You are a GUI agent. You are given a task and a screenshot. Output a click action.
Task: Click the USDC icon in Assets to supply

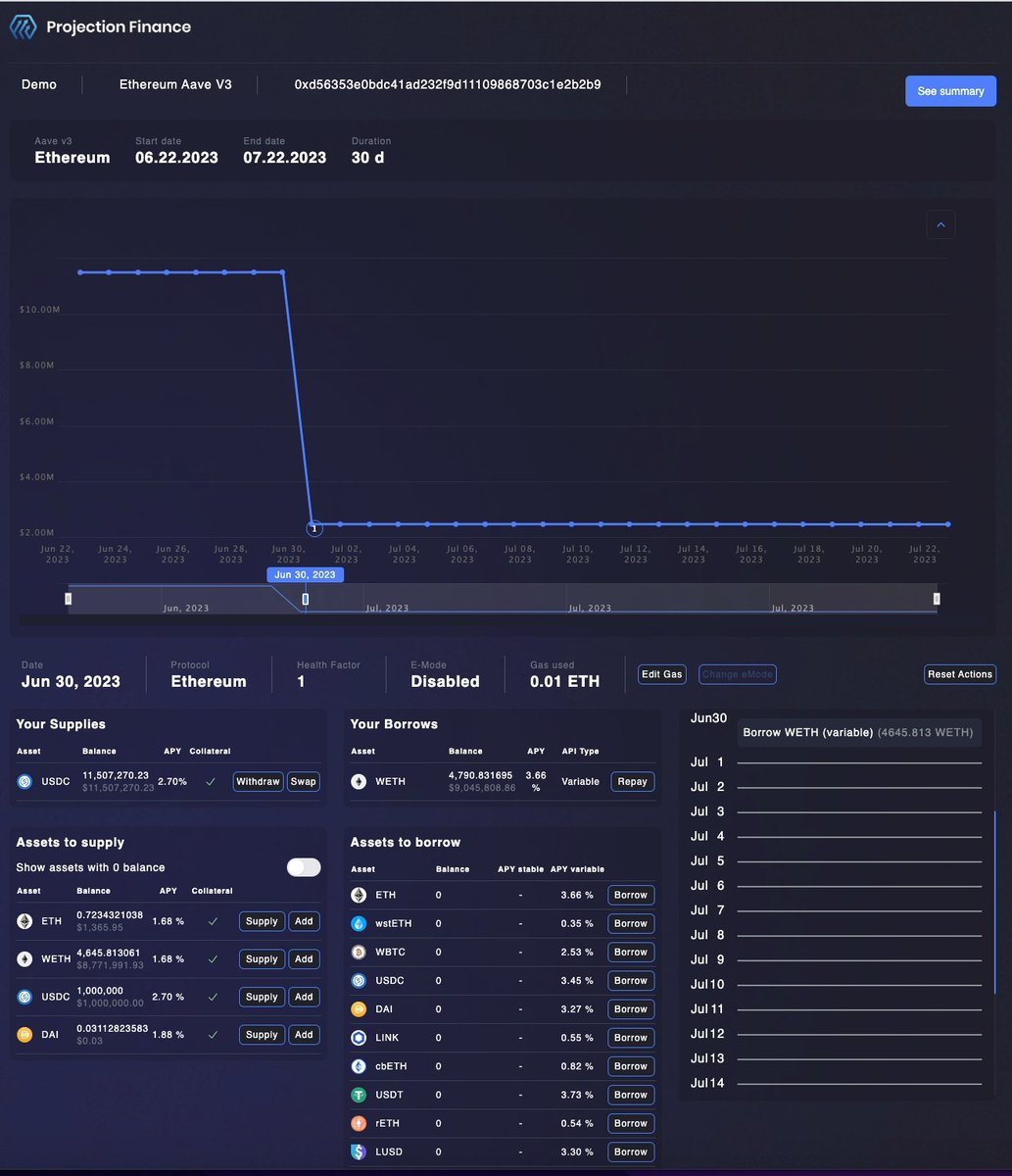[24, 997]
